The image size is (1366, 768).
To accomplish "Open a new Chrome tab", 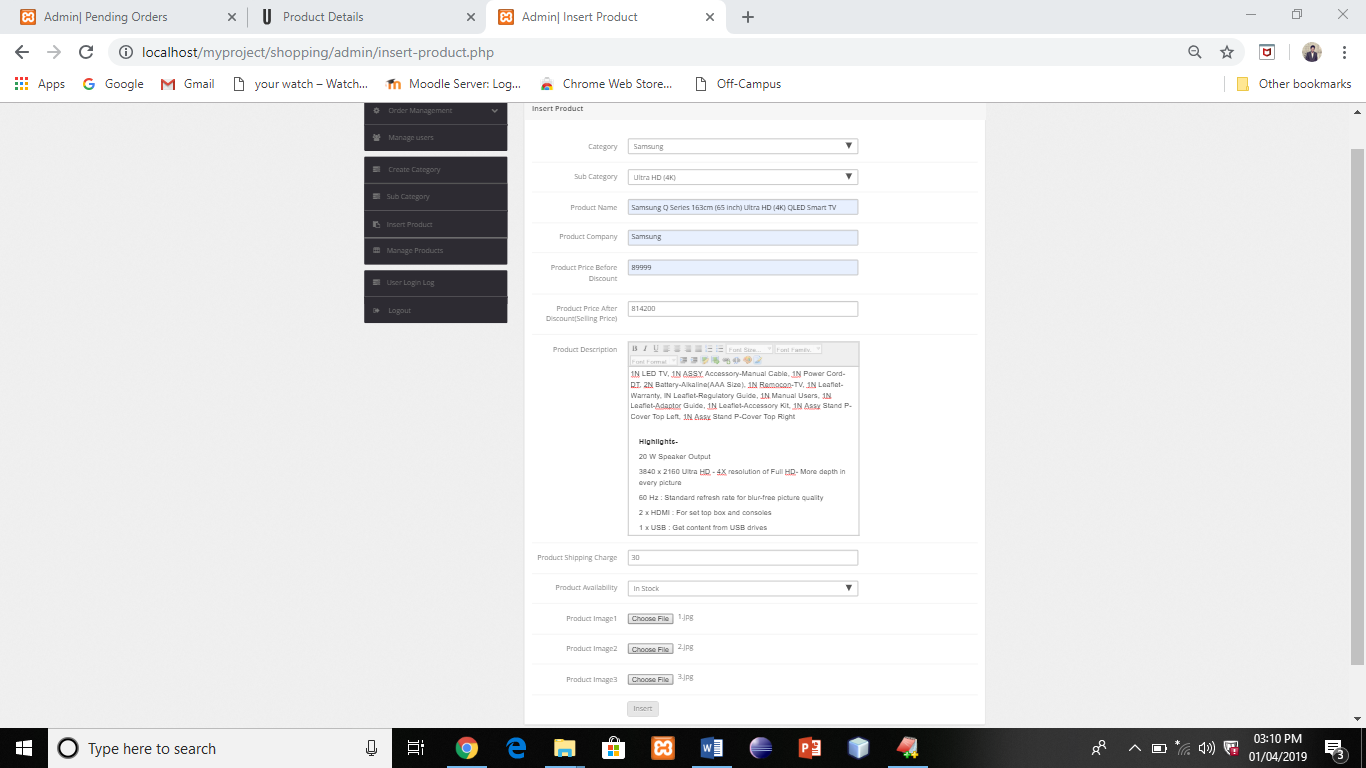I will tap(748, 17).
